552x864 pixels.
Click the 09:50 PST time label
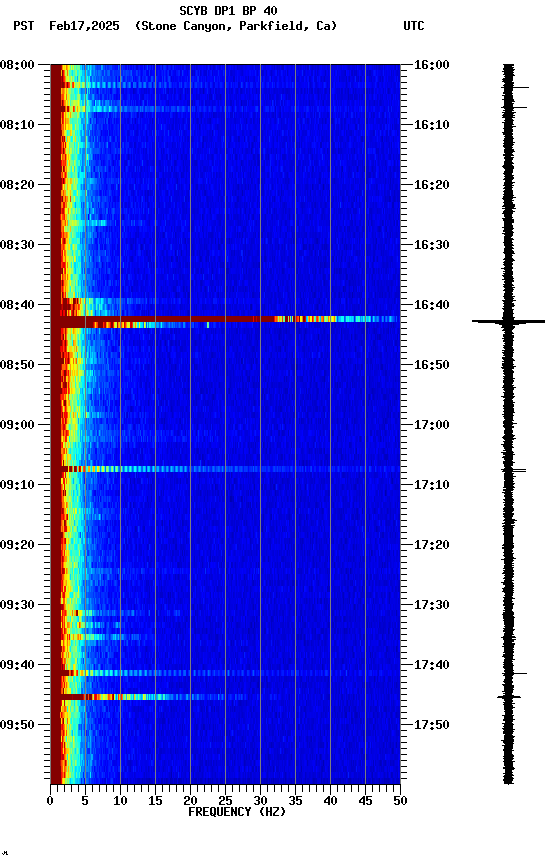(x=17, y=725)
